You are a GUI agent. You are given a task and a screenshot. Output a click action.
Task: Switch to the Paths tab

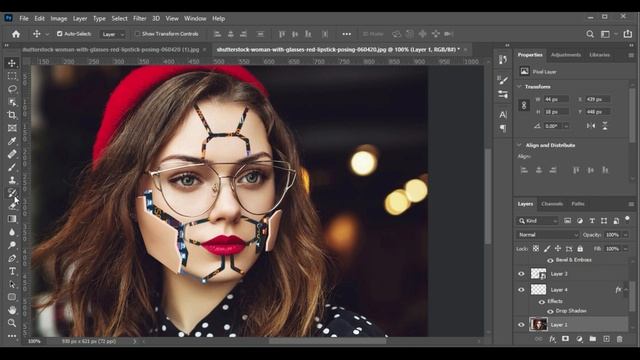tap(578, 204)
